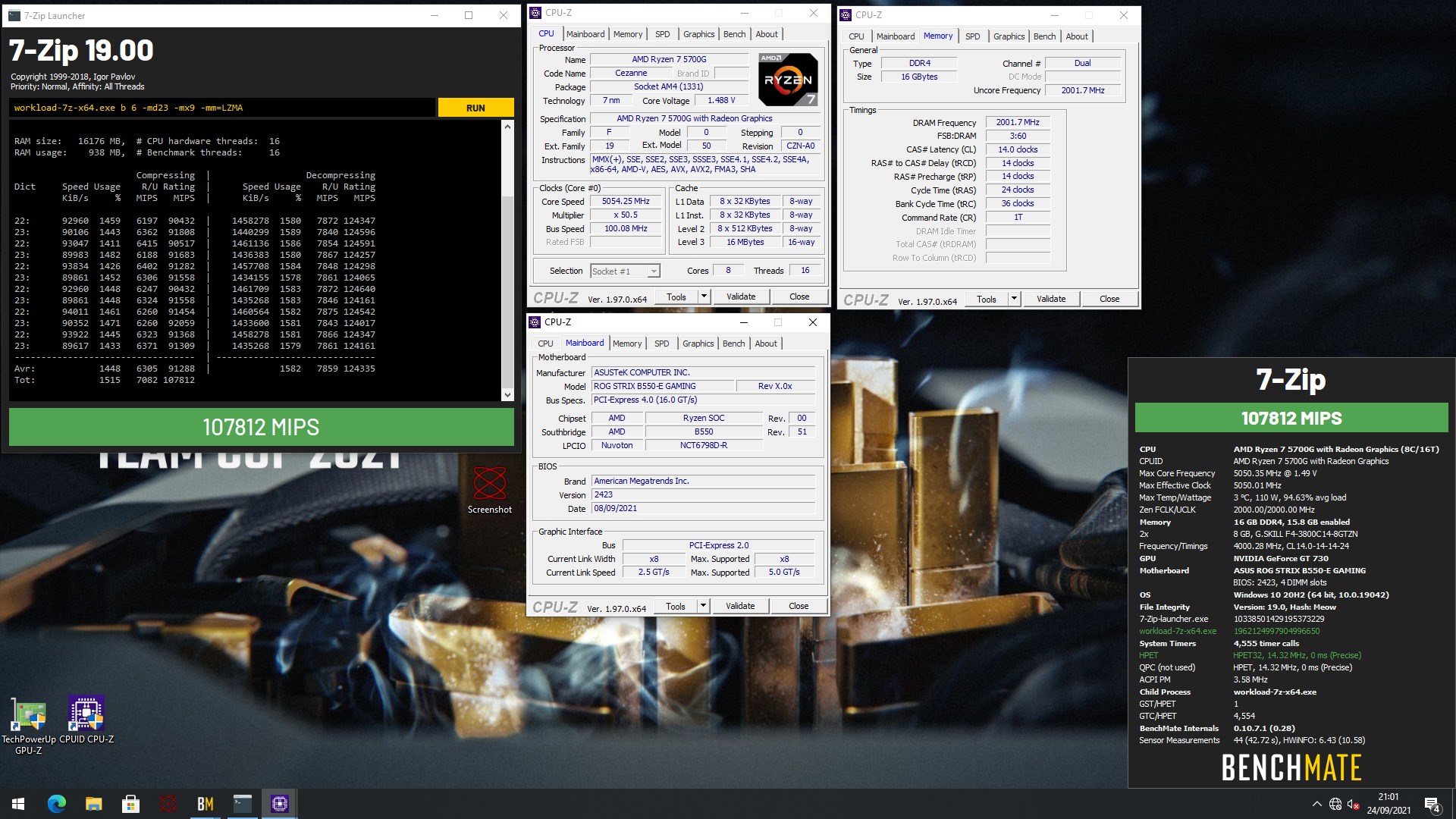This screenshot has width=1456, height=819.
Task: Click the 7-Zip command line input field
Action: click(223, 108)
